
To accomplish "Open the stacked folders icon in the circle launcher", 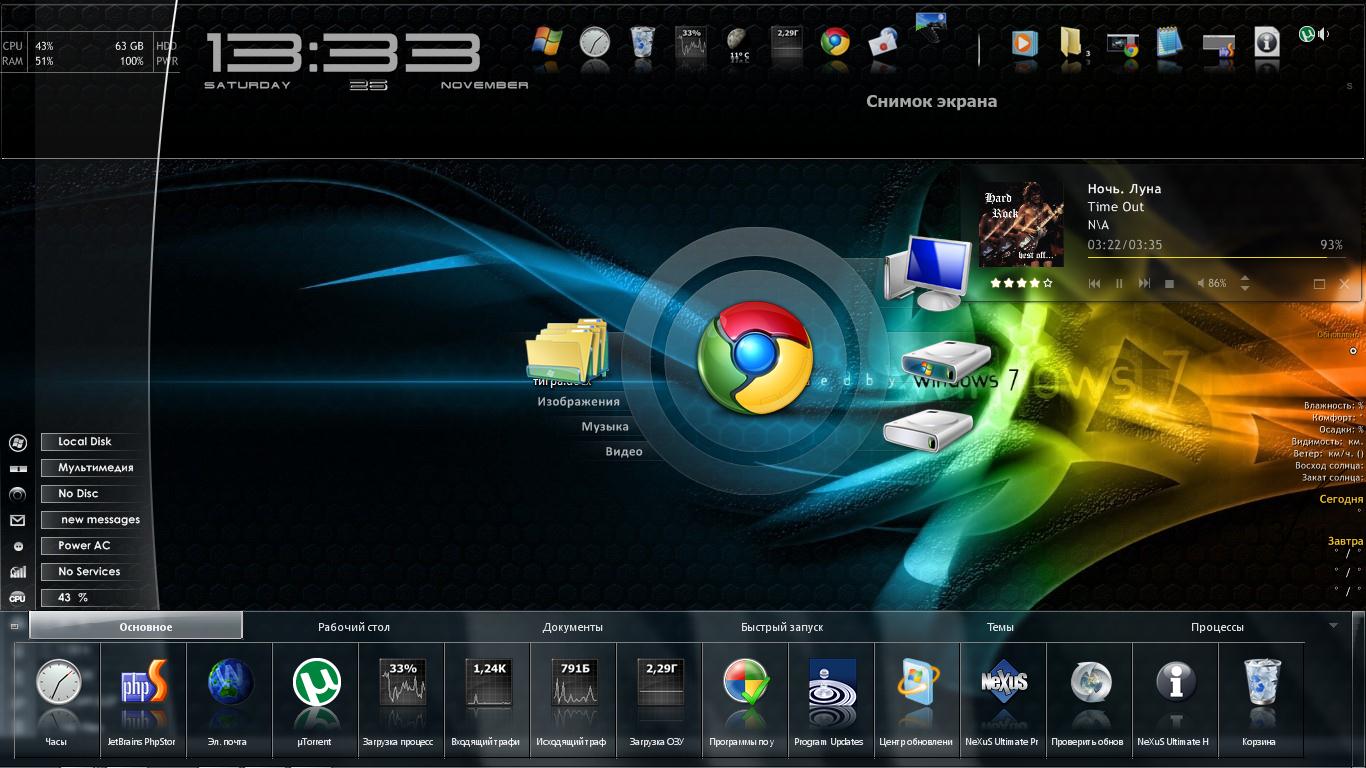I will click(x=568, y=352).
